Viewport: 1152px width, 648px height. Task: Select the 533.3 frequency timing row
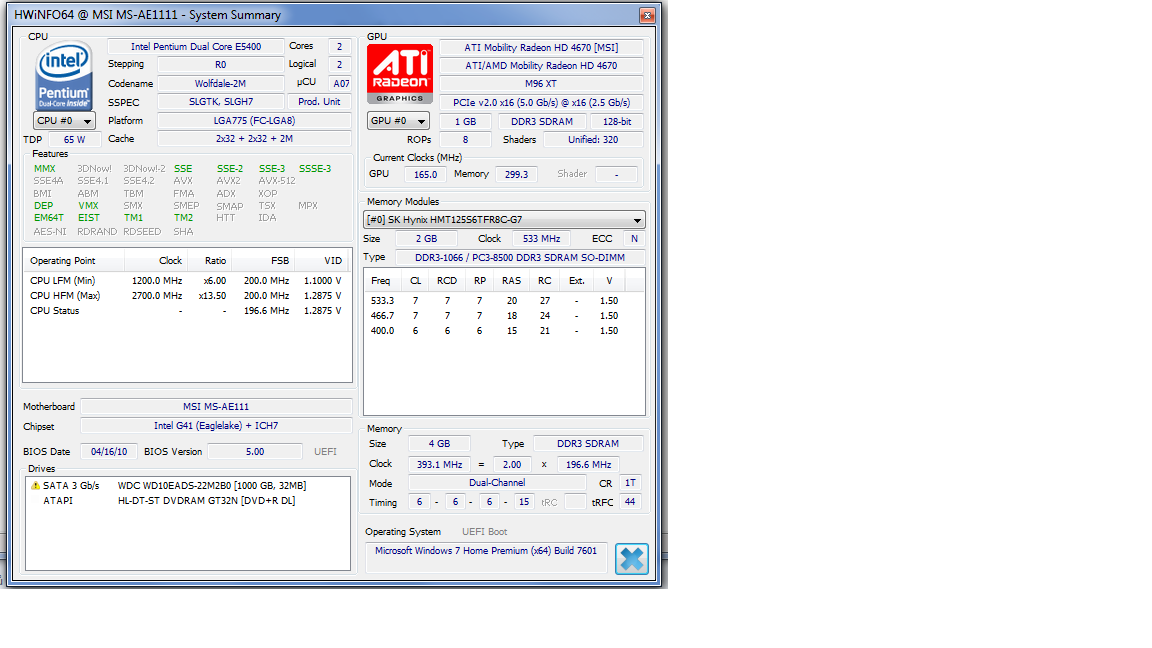504,300
